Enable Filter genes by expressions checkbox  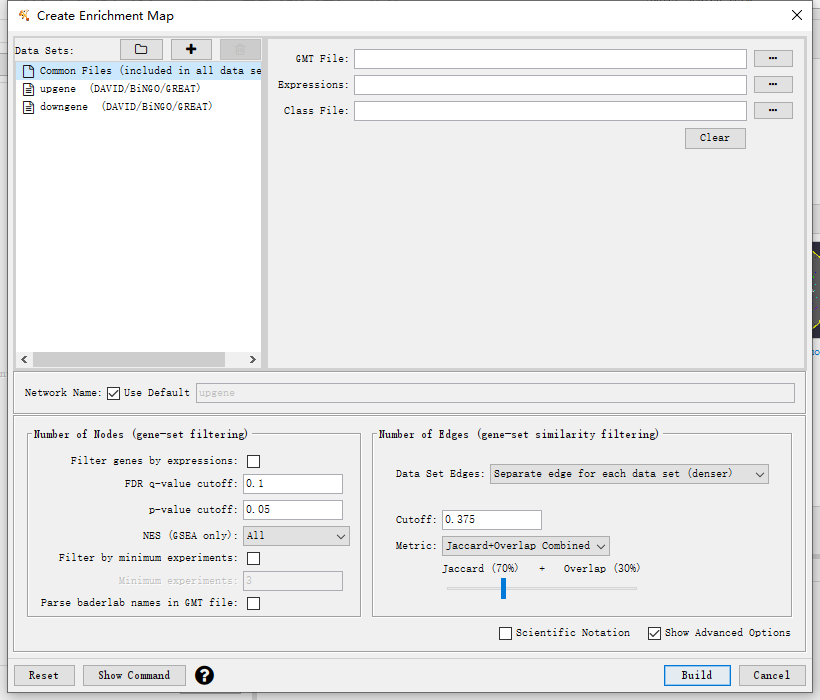click(253, 461)
